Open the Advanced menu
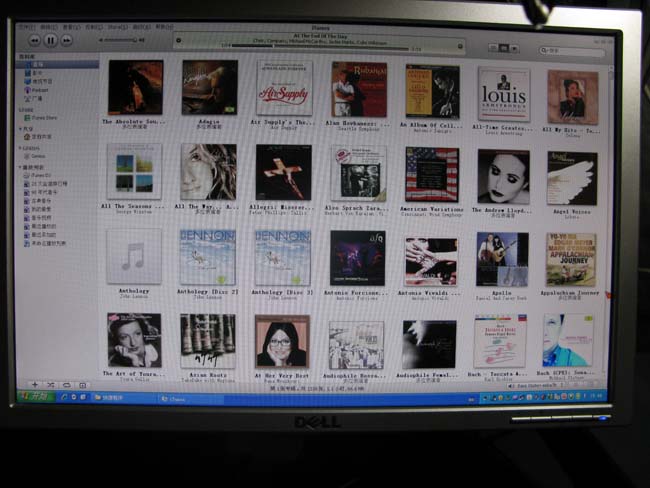 coord(141,27)
